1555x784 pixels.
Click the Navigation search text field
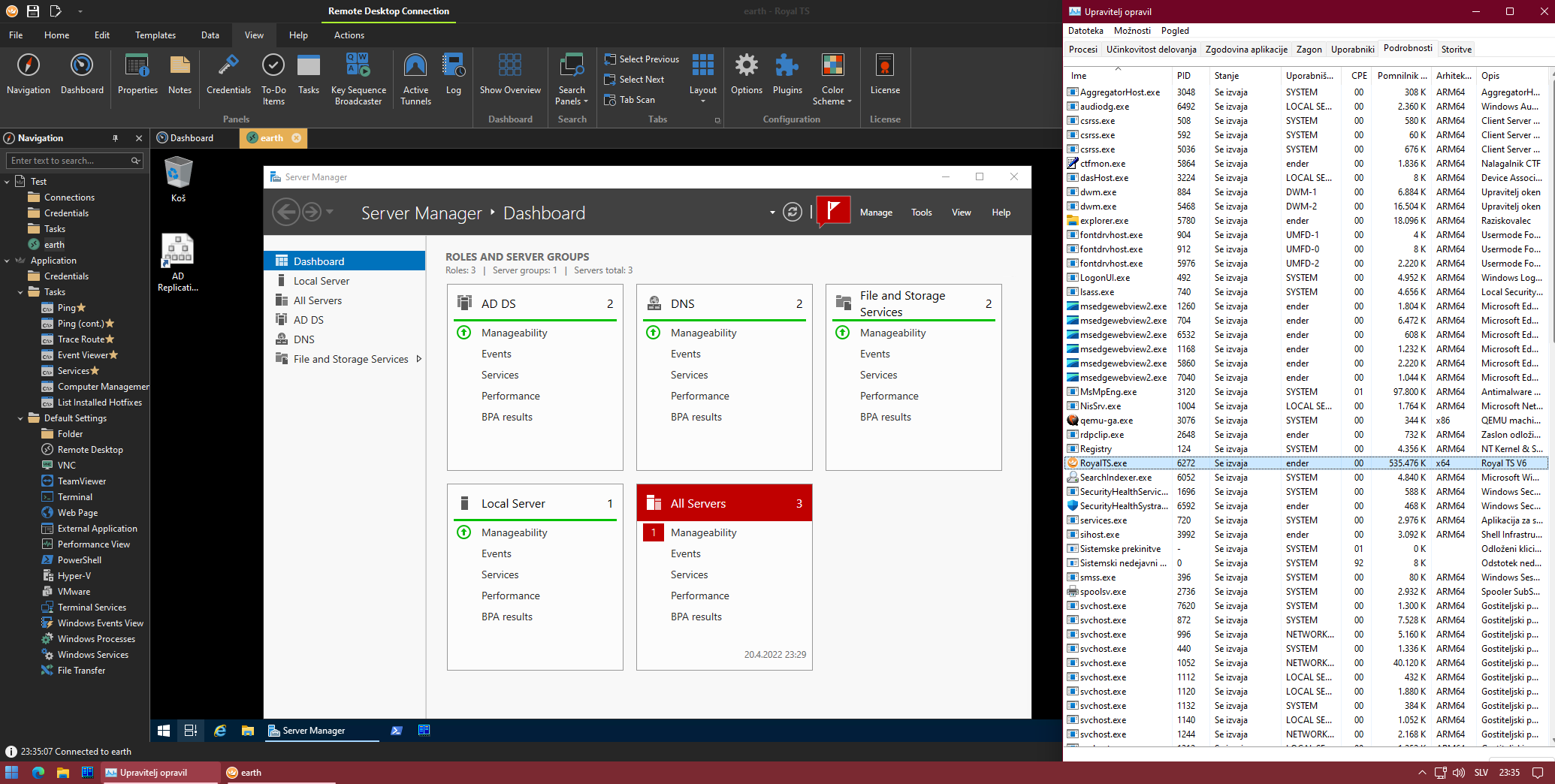[68, 161]
